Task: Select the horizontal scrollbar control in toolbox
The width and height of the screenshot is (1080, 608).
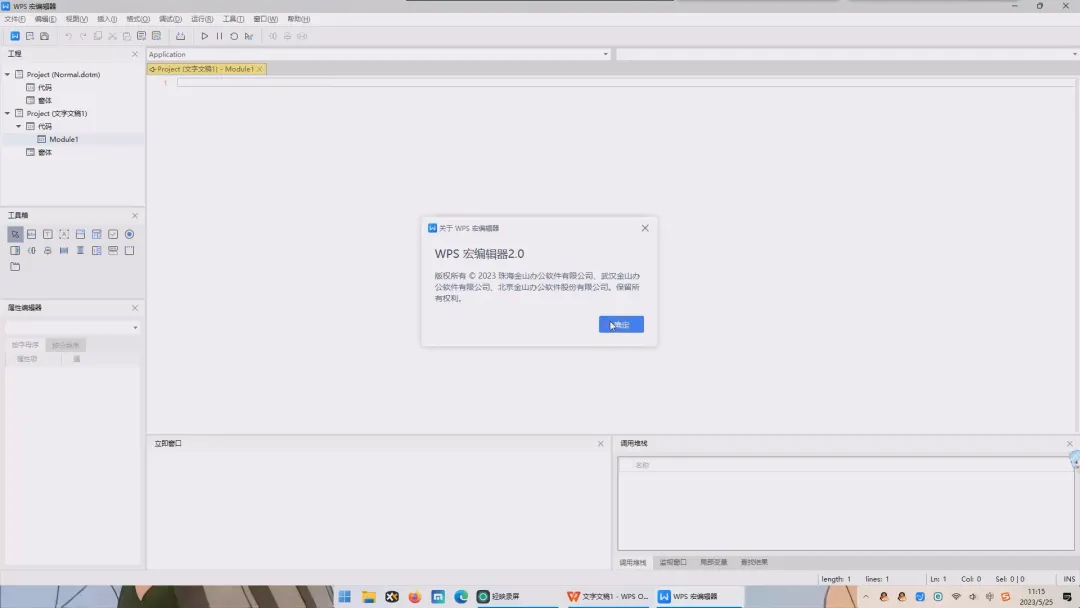Action: pos(64,251)
